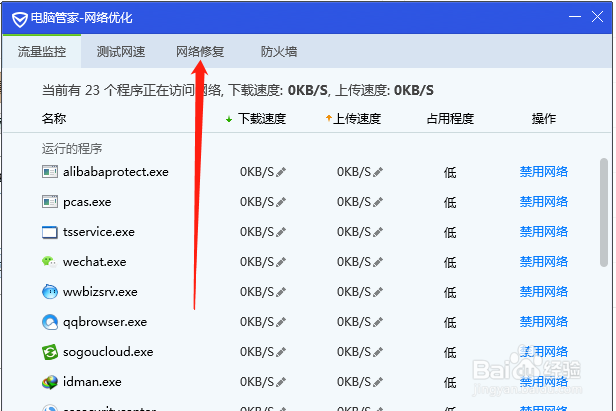This screenshot has width=616, height=411.
Task: Select the sogoucloud.exe process name
Action: pos(108,352)
